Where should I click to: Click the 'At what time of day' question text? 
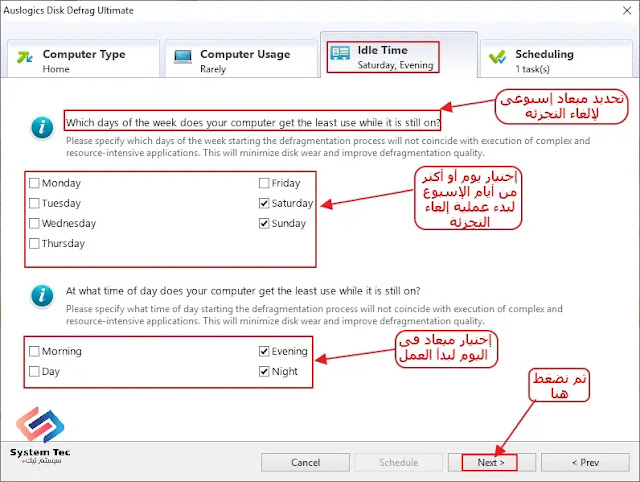(243, 291)
